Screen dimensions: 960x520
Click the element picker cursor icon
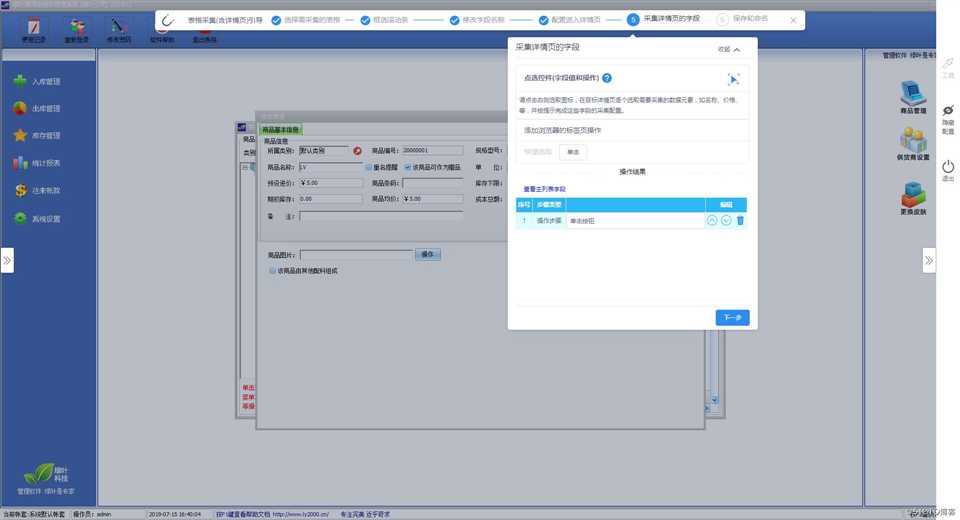pos(733,79)
